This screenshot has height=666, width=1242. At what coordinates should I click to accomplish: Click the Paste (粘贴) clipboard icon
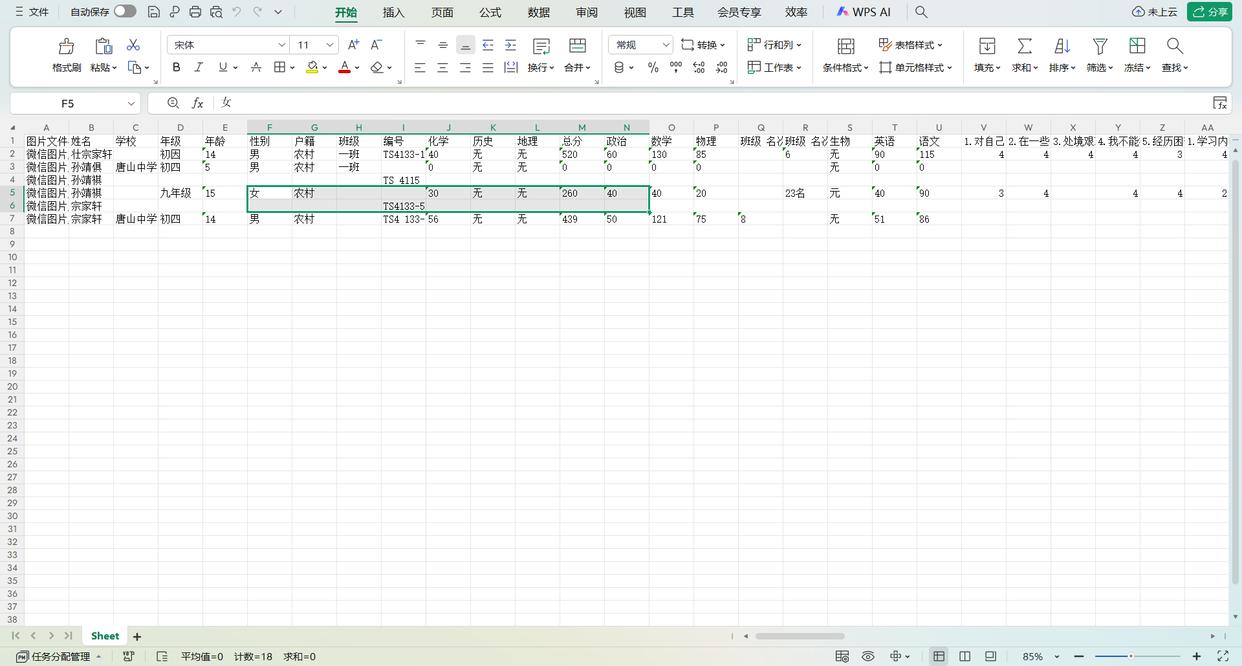pyautogui.click(x=103, y=46)
